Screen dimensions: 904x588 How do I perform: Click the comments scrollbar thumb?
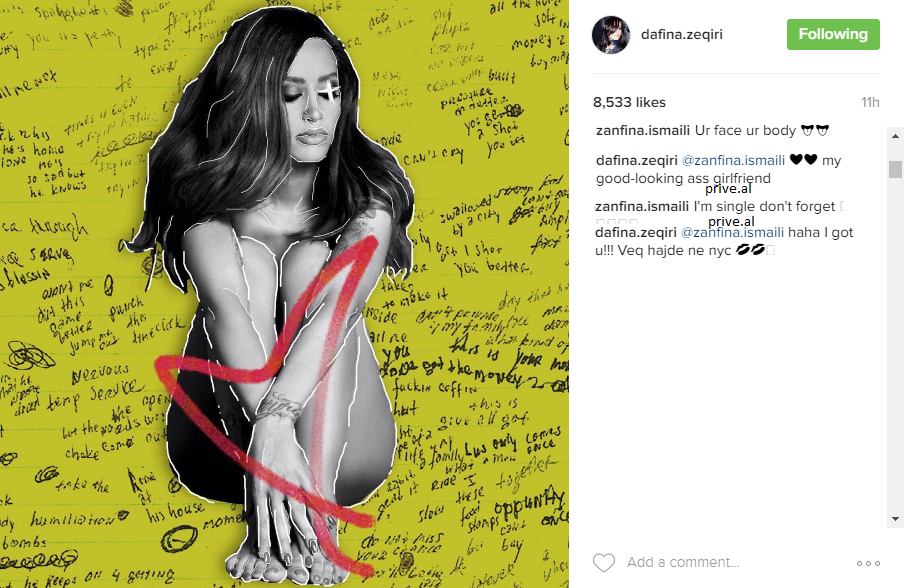[895, 169]
